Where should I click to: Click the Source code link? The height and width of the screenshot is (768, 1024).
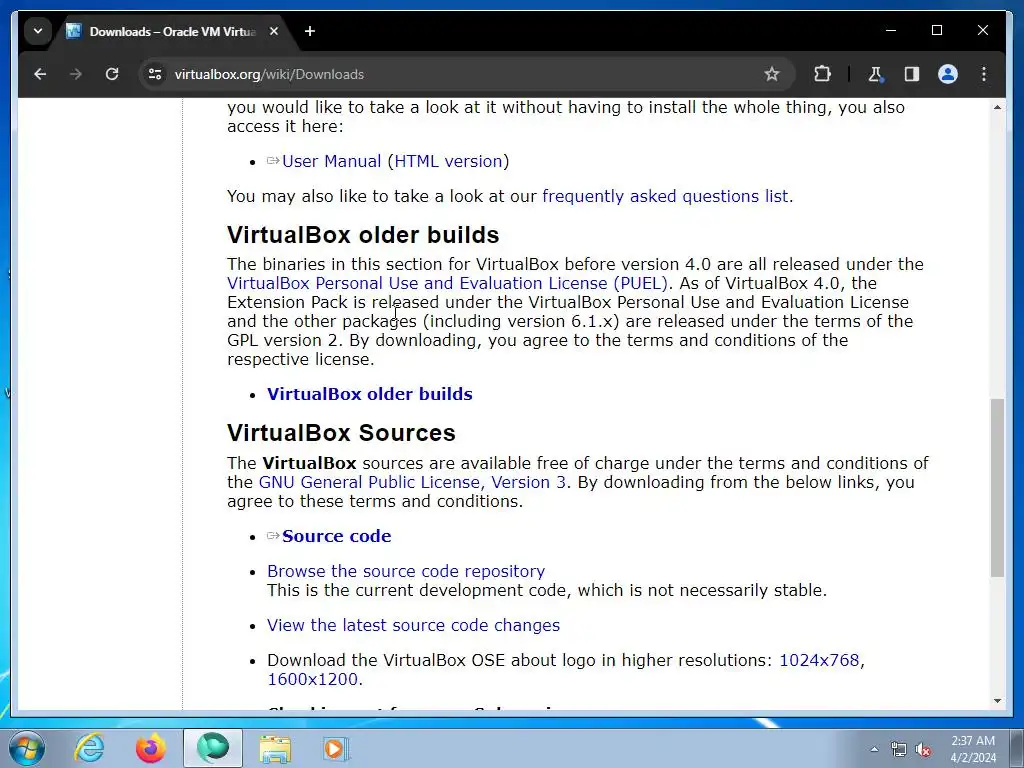point(336,536)
